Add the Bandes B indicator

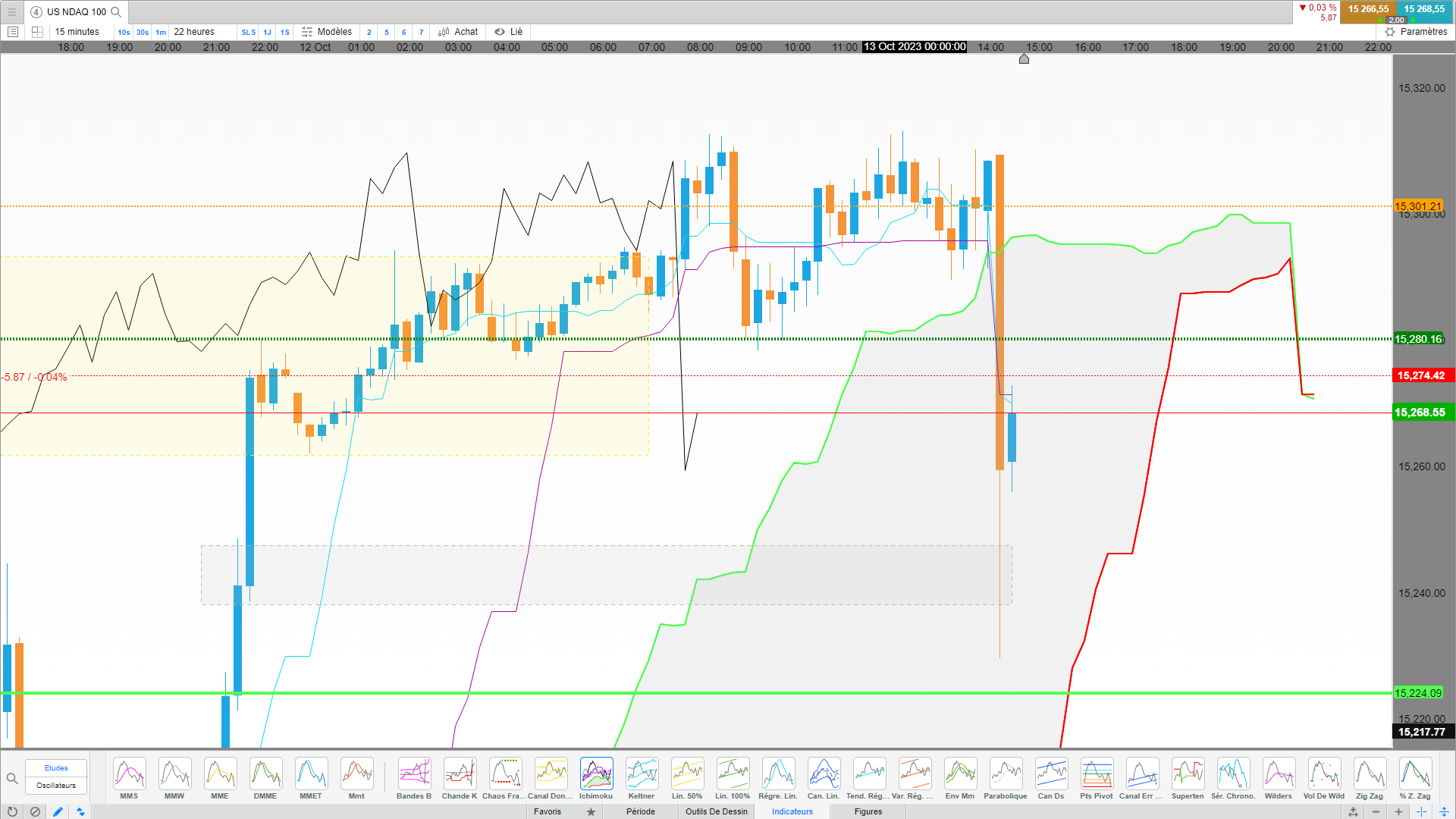point(414,774)
